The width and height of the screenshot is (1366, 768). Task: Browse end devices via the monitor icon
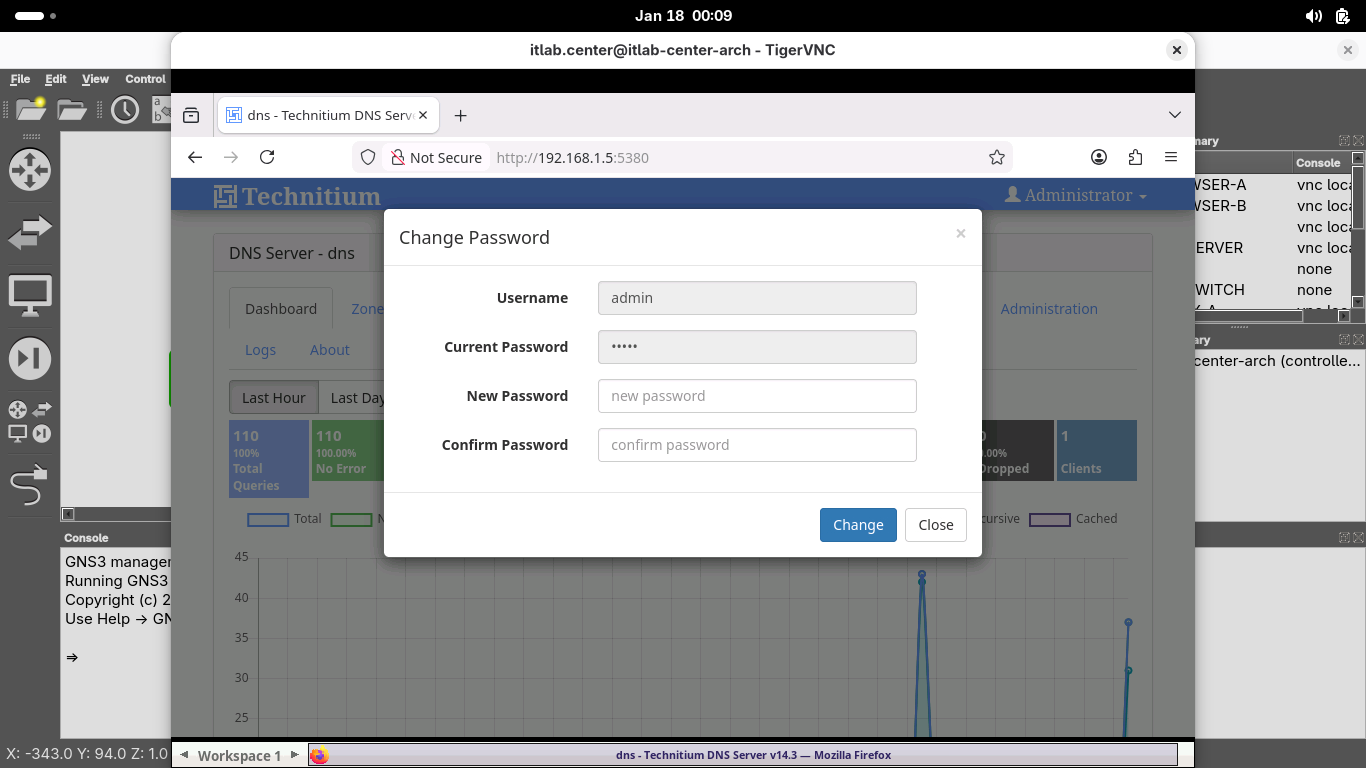29,296
